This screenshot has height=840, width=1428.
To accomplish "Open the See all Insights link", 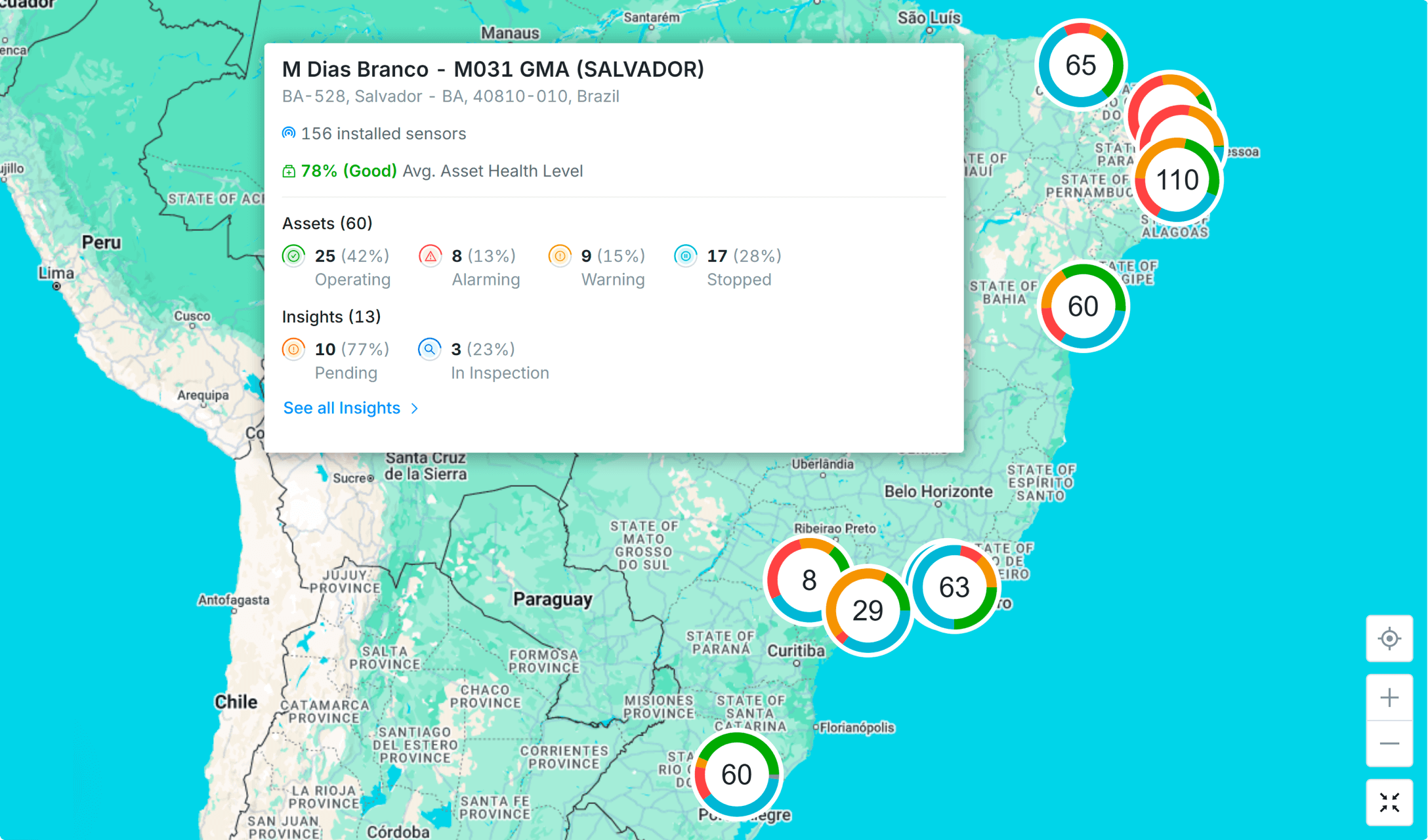I will (x=341, y=408).
